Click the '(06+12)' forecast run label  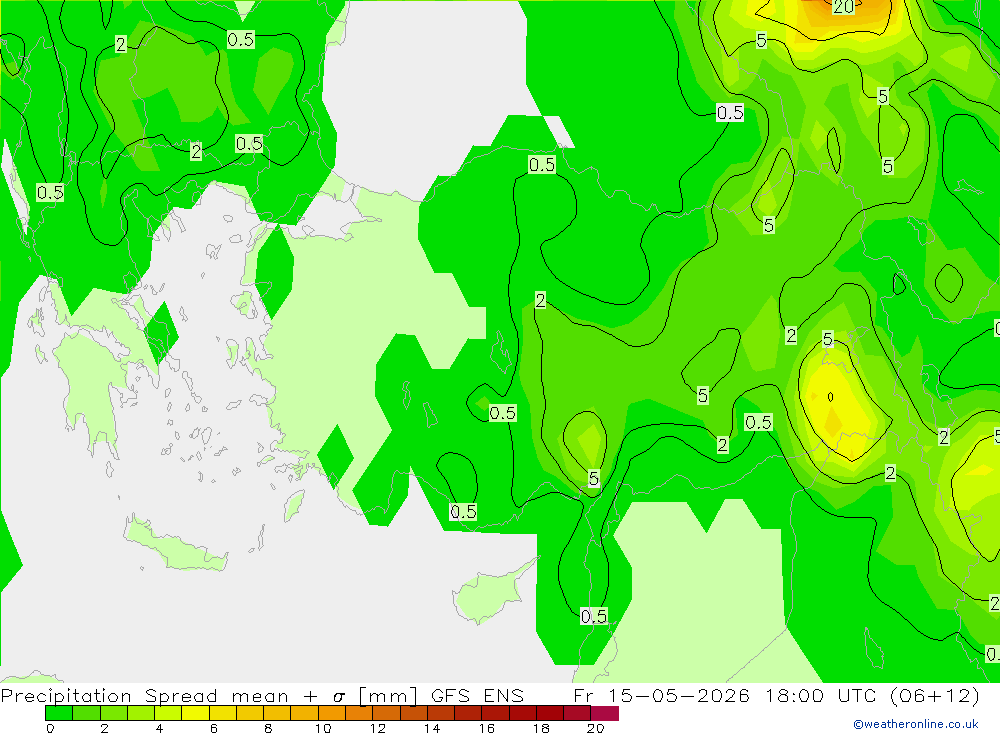[x=934, y=695]
